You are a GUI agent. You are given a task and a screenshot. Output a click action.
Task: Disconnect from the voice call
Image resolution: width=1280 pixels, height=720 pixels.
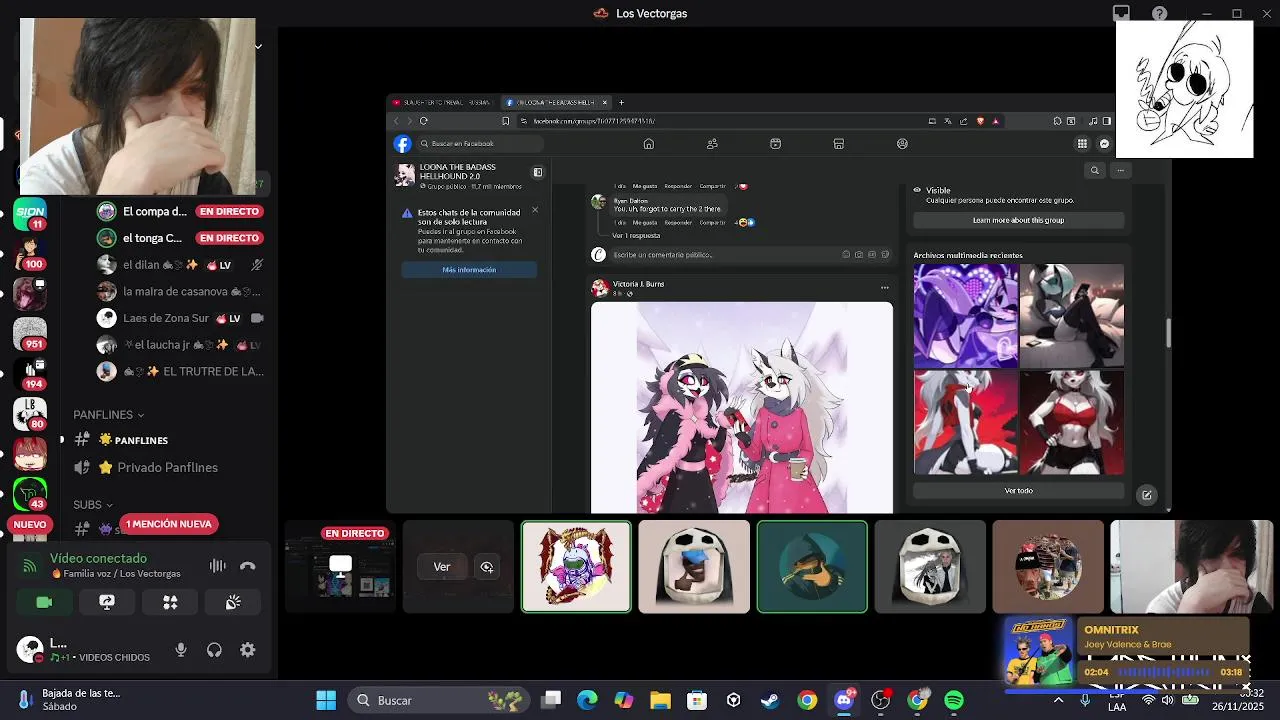(x=248, y=566)
